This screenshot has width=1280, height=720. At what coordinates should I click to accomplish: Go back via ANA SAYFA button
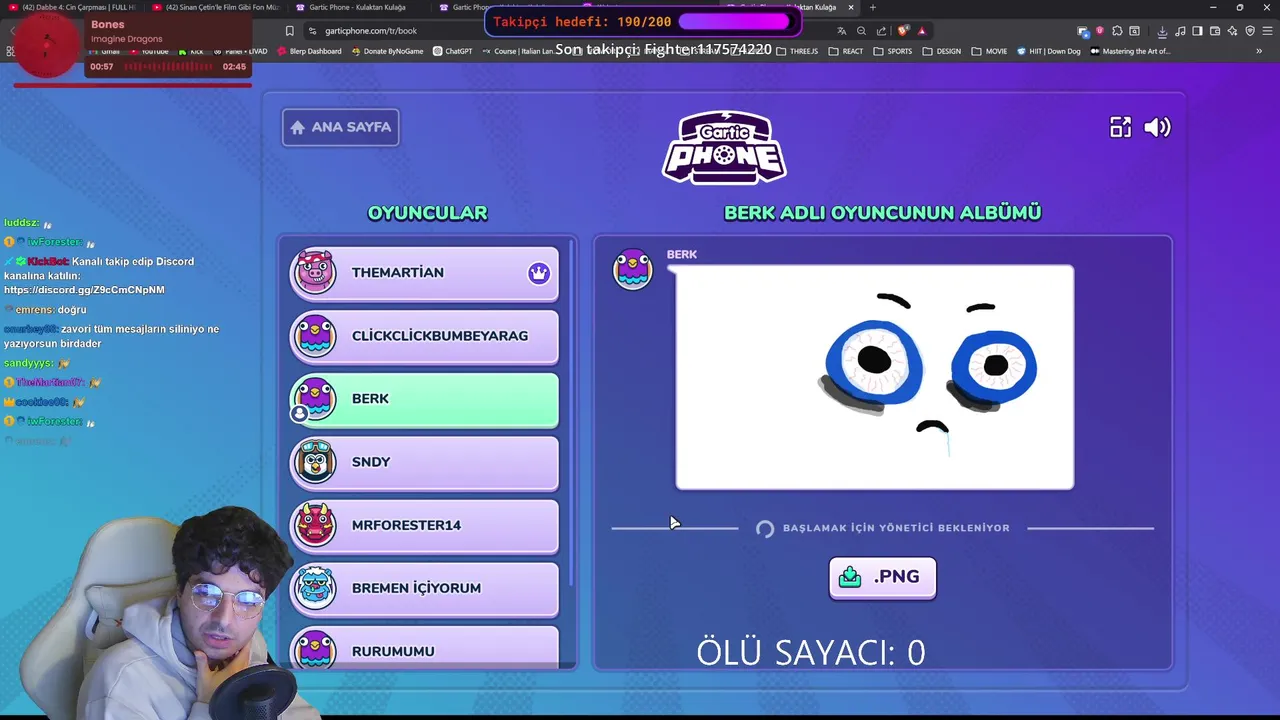click(341, 127)
